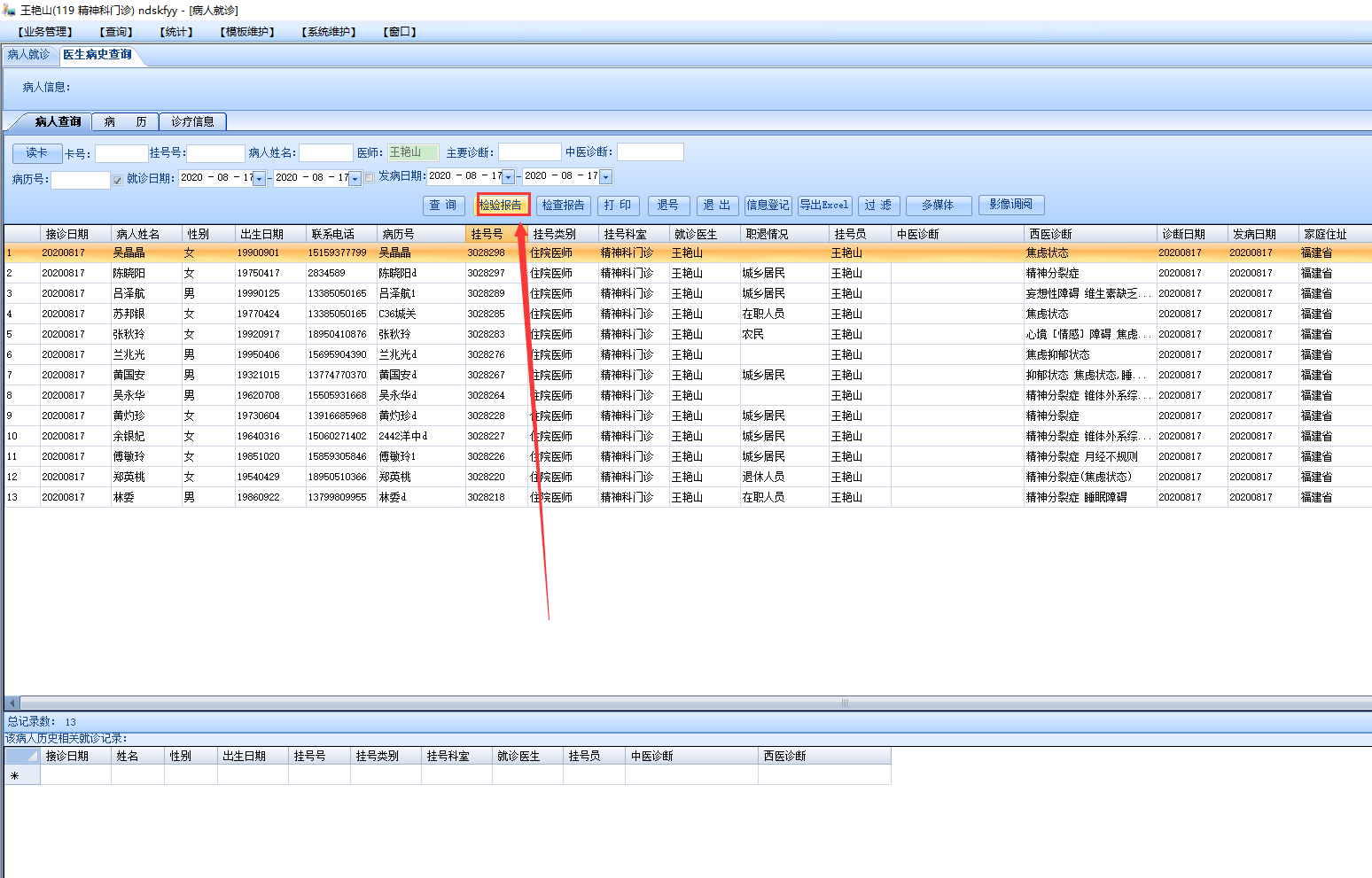Image resolution: width=1372 pixels, height=878 pixels.
Task: Focus the 卡号 input field
Action: (121, 153)
